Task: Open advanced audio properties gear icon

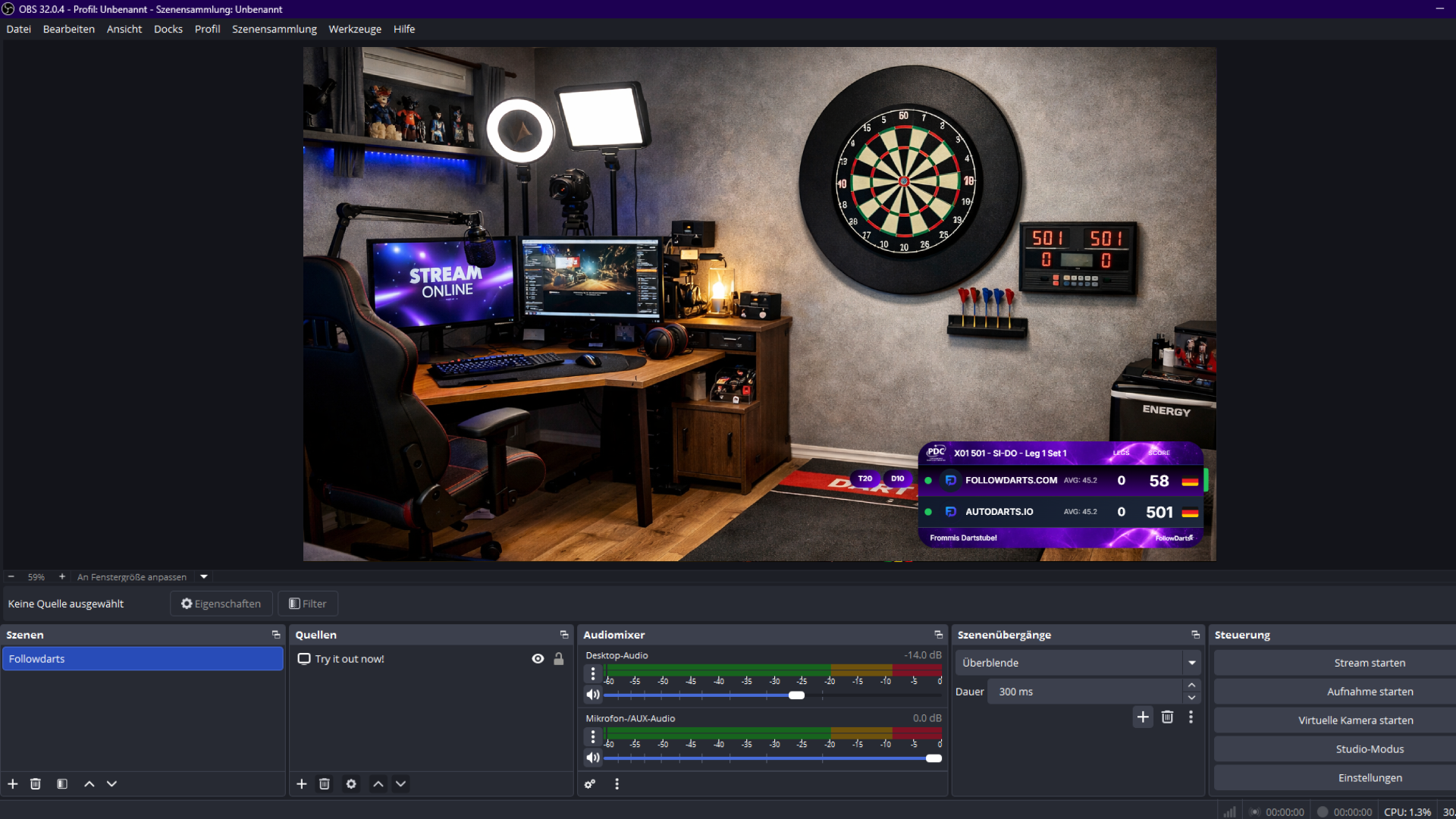Action: click(x=591, y=784)
